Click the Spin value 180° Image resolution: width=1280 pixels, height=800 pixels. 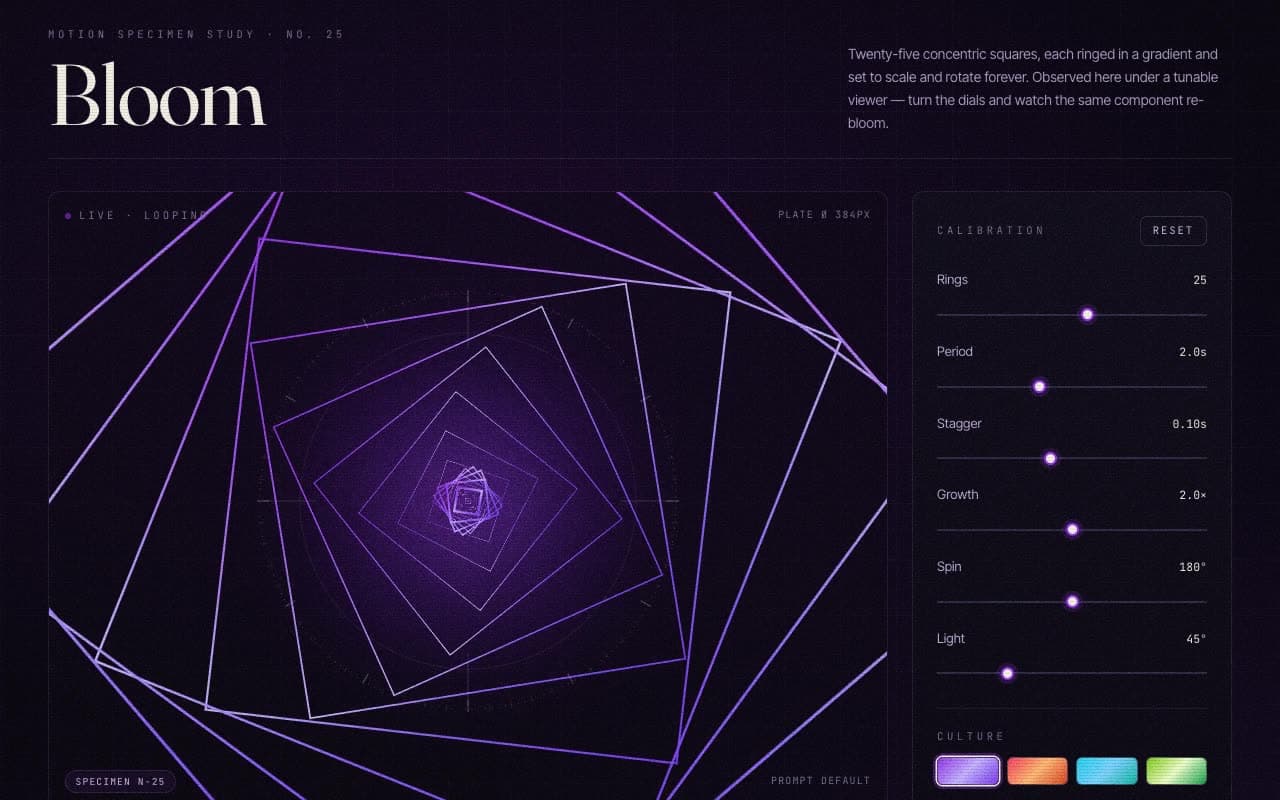pyautogui.click(x=1192, y=567)
